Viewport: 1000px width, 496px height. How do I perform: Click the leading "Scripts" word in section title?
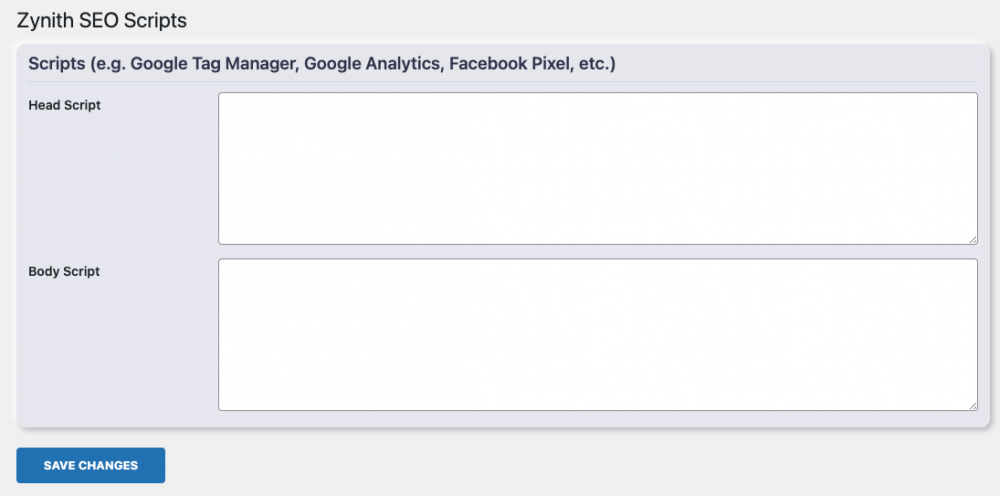(56, 64)
